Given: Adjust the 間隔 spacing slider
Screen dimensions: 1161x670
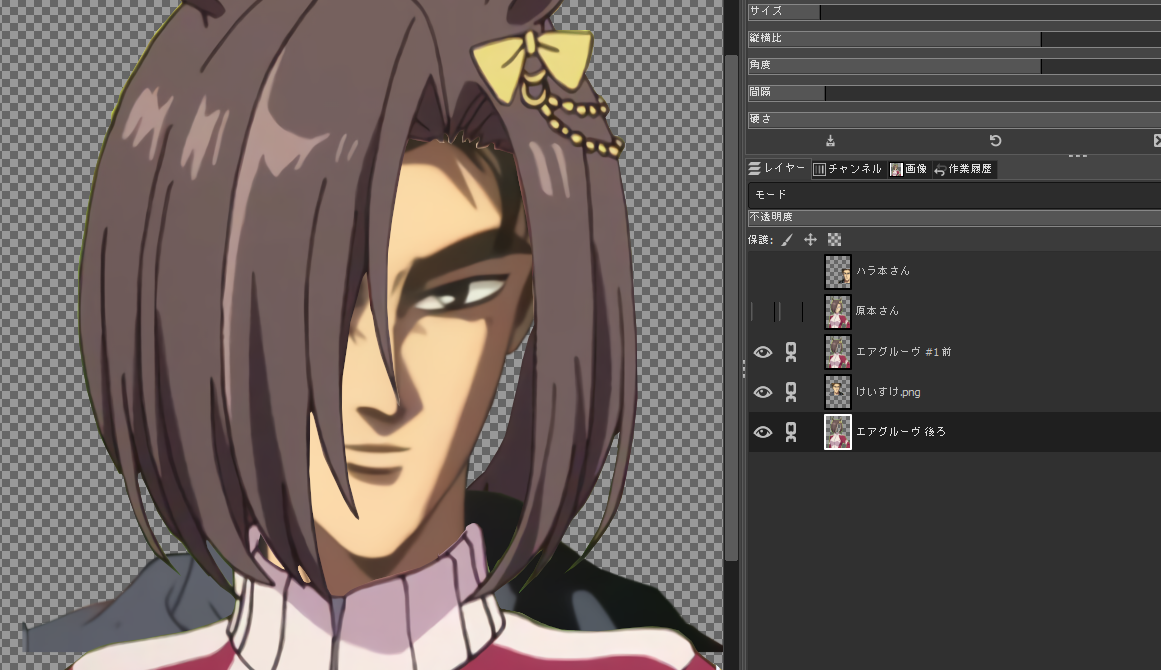Looking at the screenshot, I should [x=954, y=93].
